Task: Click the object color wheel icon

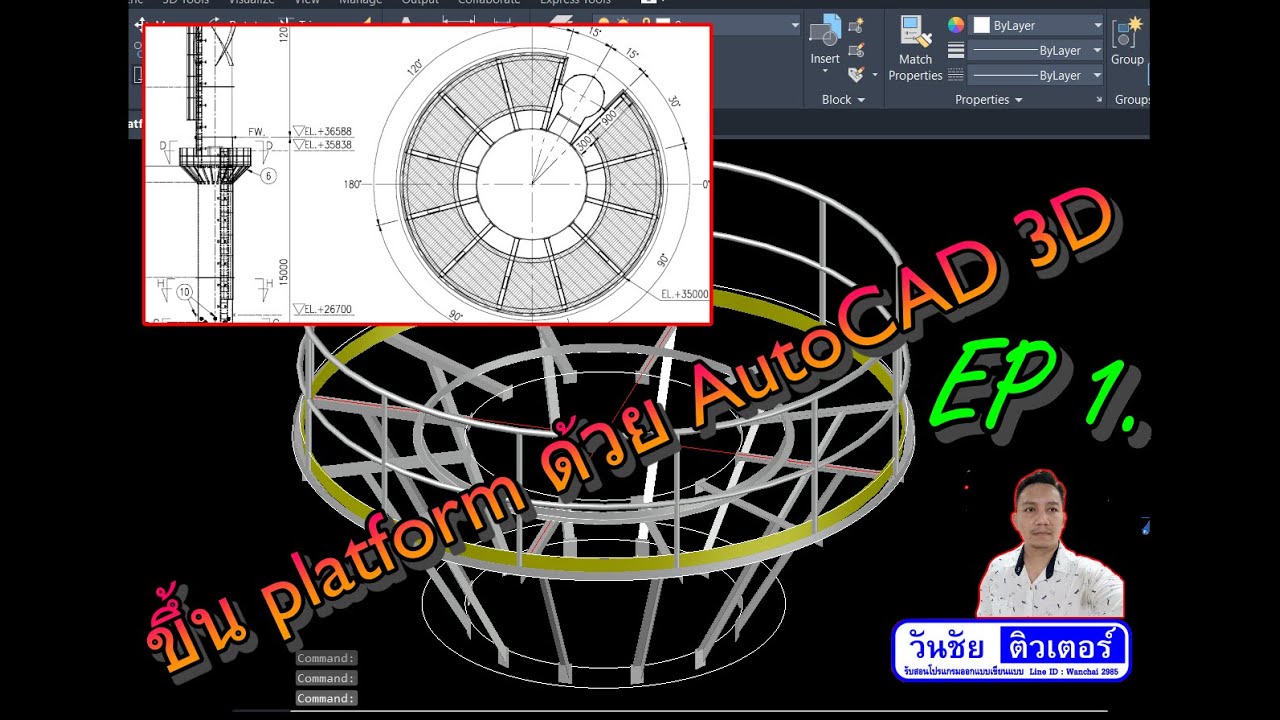Action: [956, 25]
